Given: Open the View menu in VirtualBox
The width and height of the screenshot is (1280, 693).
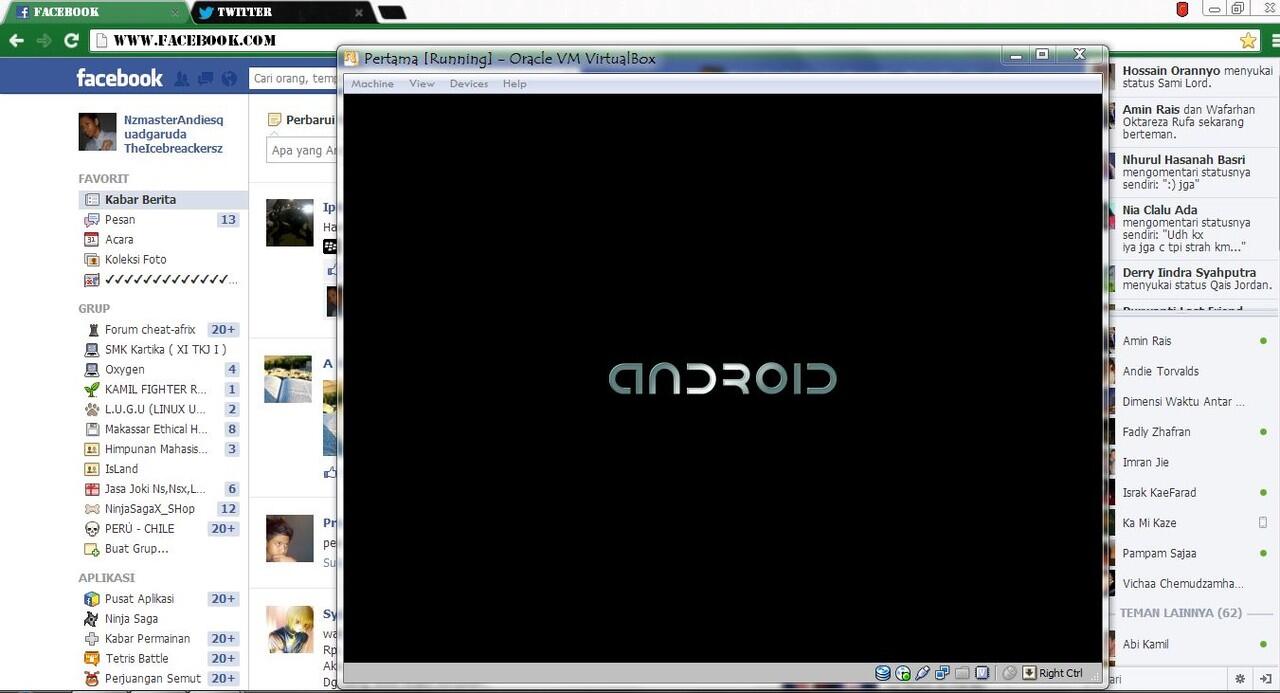Looking at the screenshot, I should click(422, 84).
